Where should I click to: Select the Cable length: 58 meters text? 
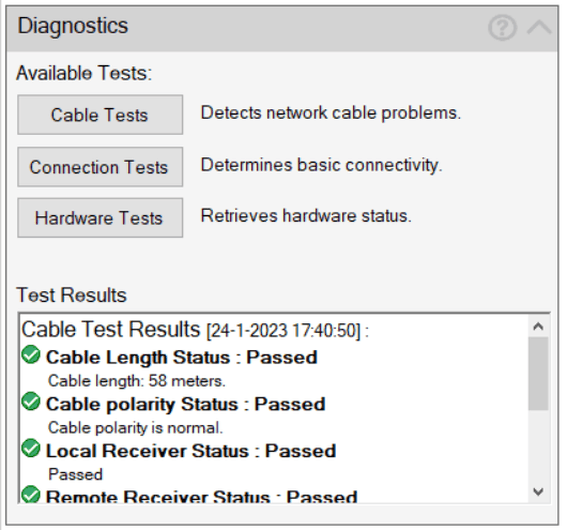pyautogui.click(x=137, y=381)
